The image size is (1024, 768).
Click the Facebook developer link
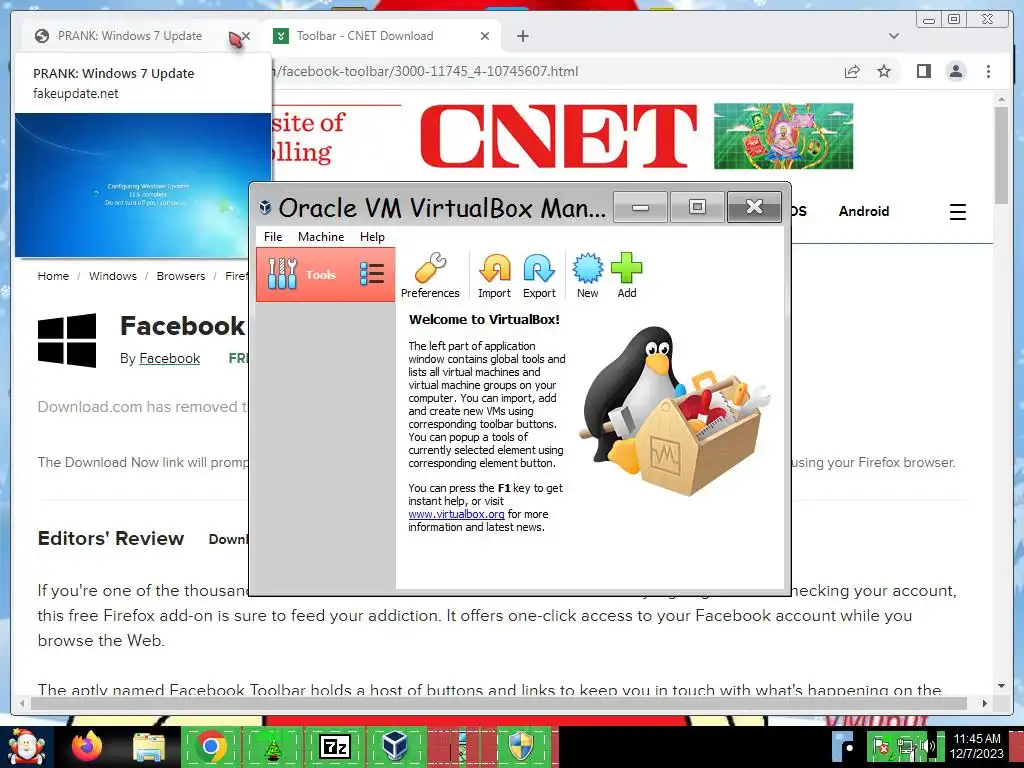(170, 359)
